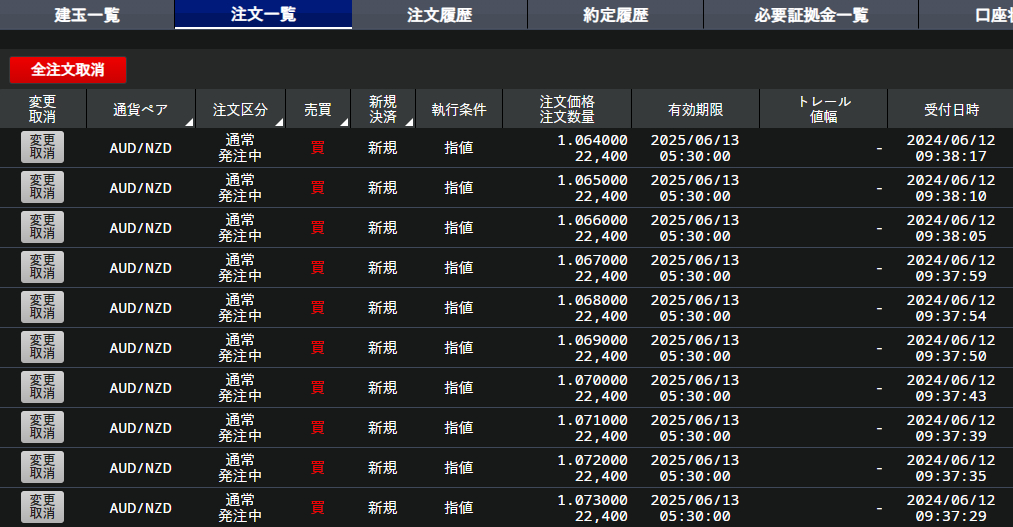Click 変更取消 for the 1.064000 order
The image size is (1013, 527).
coord(43,147)
